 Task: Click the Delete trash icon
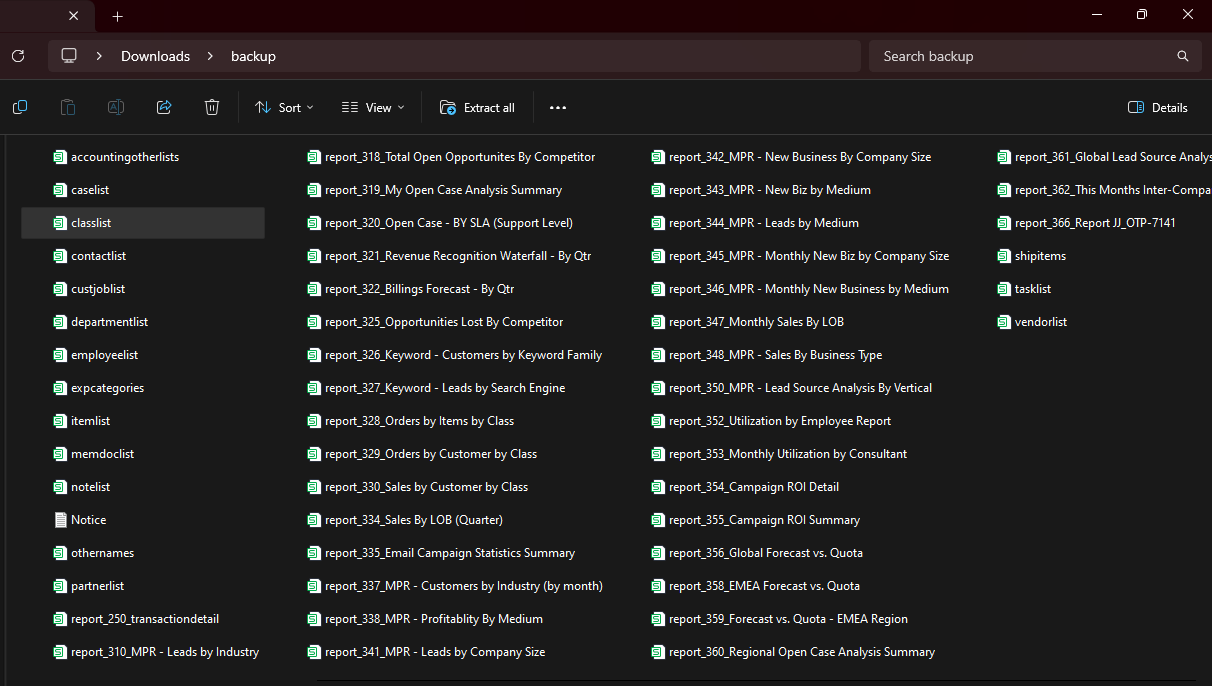212,107
